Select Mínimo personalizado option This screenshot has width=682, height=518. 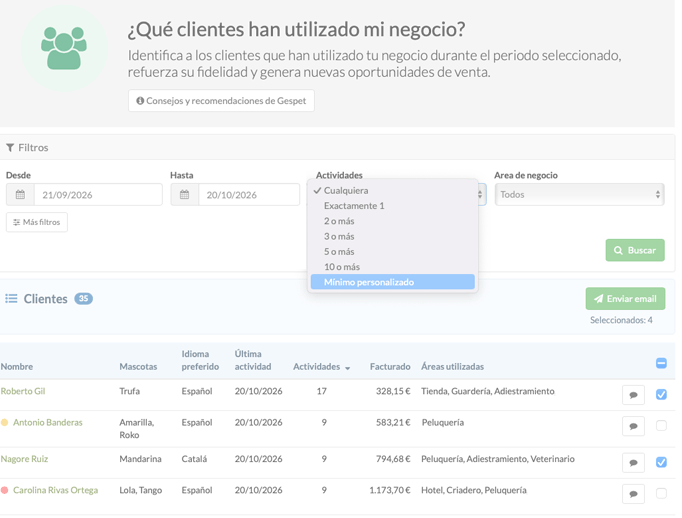pyautogui.click(x=392, y=282)
